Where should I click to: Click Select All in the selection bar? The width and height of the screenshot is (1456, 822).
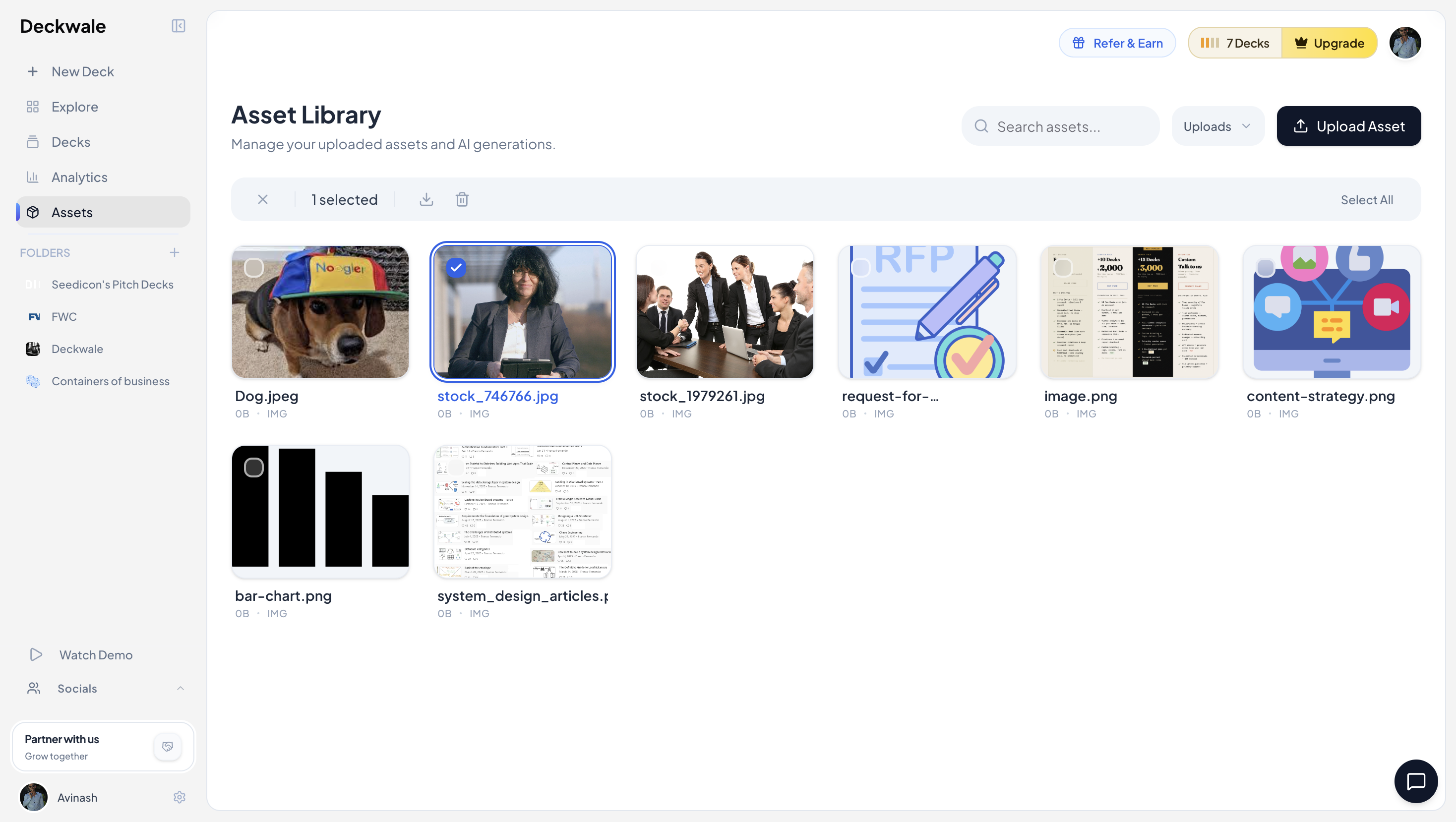(x=1367, y=199)
